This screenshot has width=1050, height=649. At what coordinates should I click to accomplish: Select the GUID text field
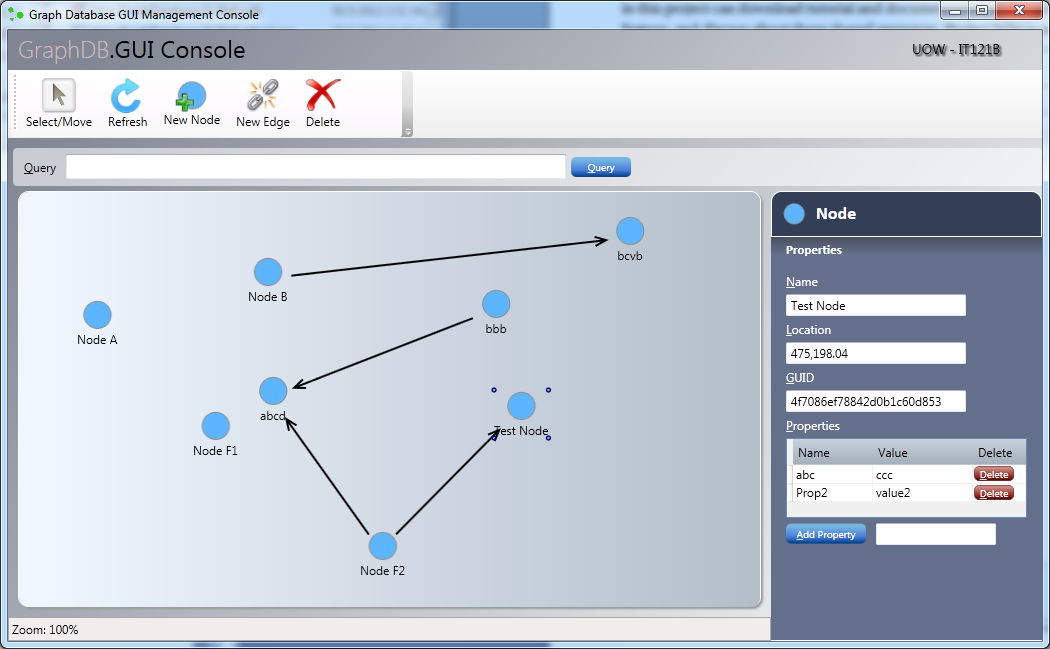tap(875, 401)
